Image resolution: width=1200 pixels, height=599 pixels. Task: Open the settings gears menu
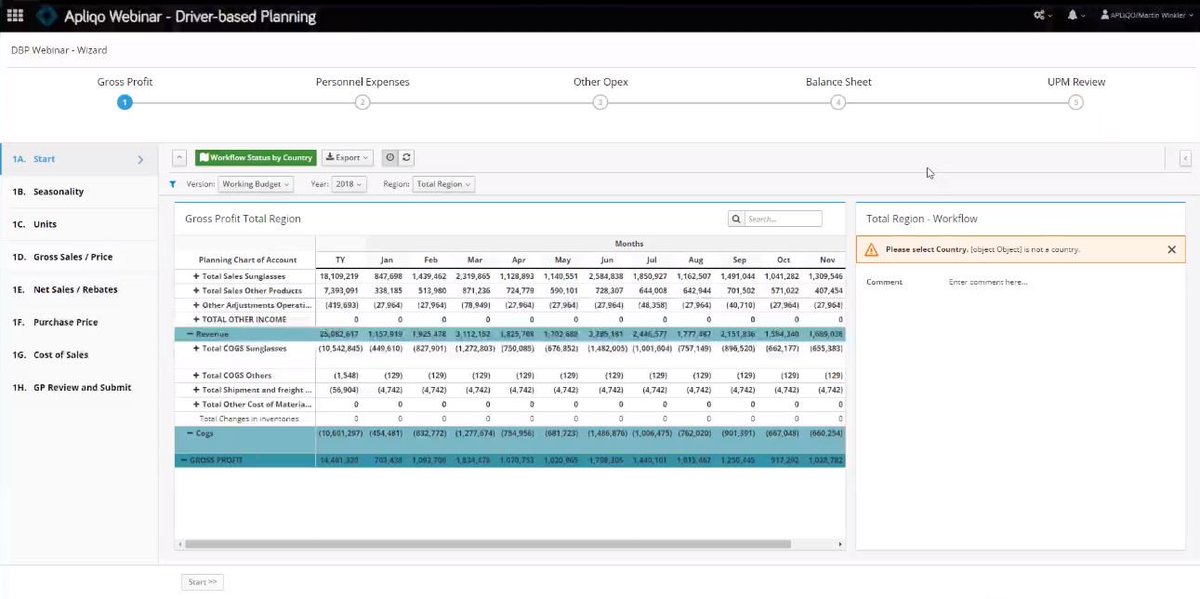[1043, 16]
